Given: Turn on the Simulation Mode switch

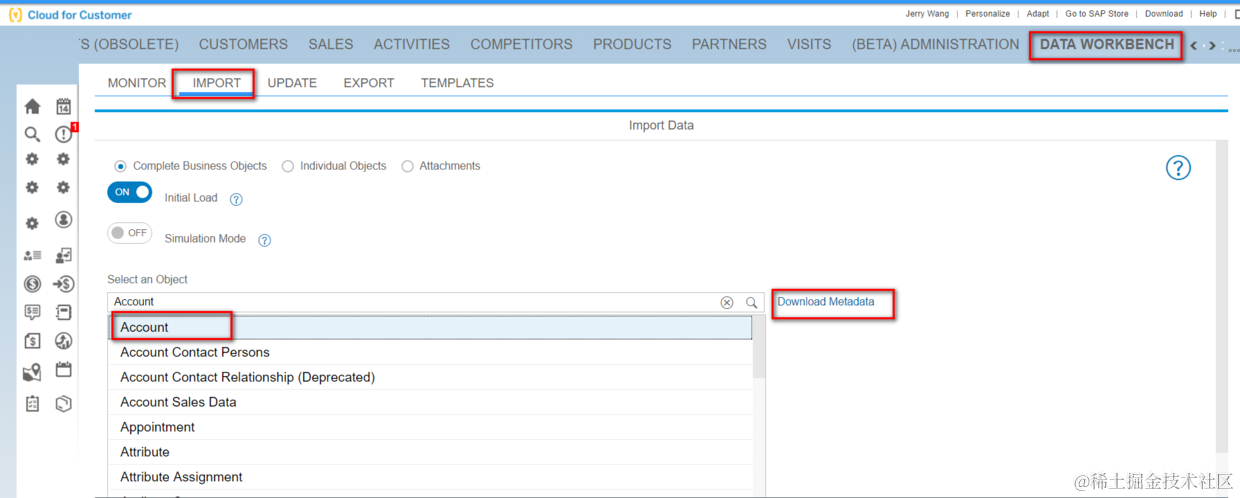Looking at the screenshot, I should pyautogui.click(x=130, y=233).
